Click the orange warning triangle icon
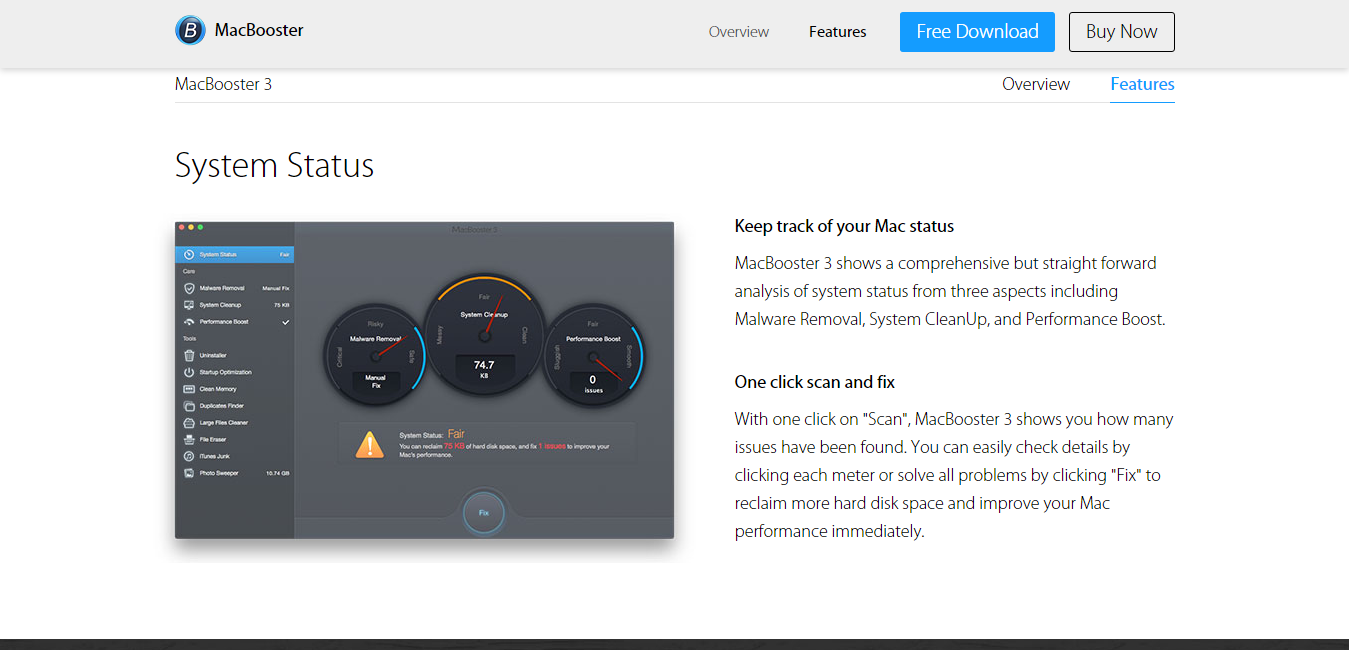Image resolution: width=1349 pixels, height=650 pixels. pos(370,445)
